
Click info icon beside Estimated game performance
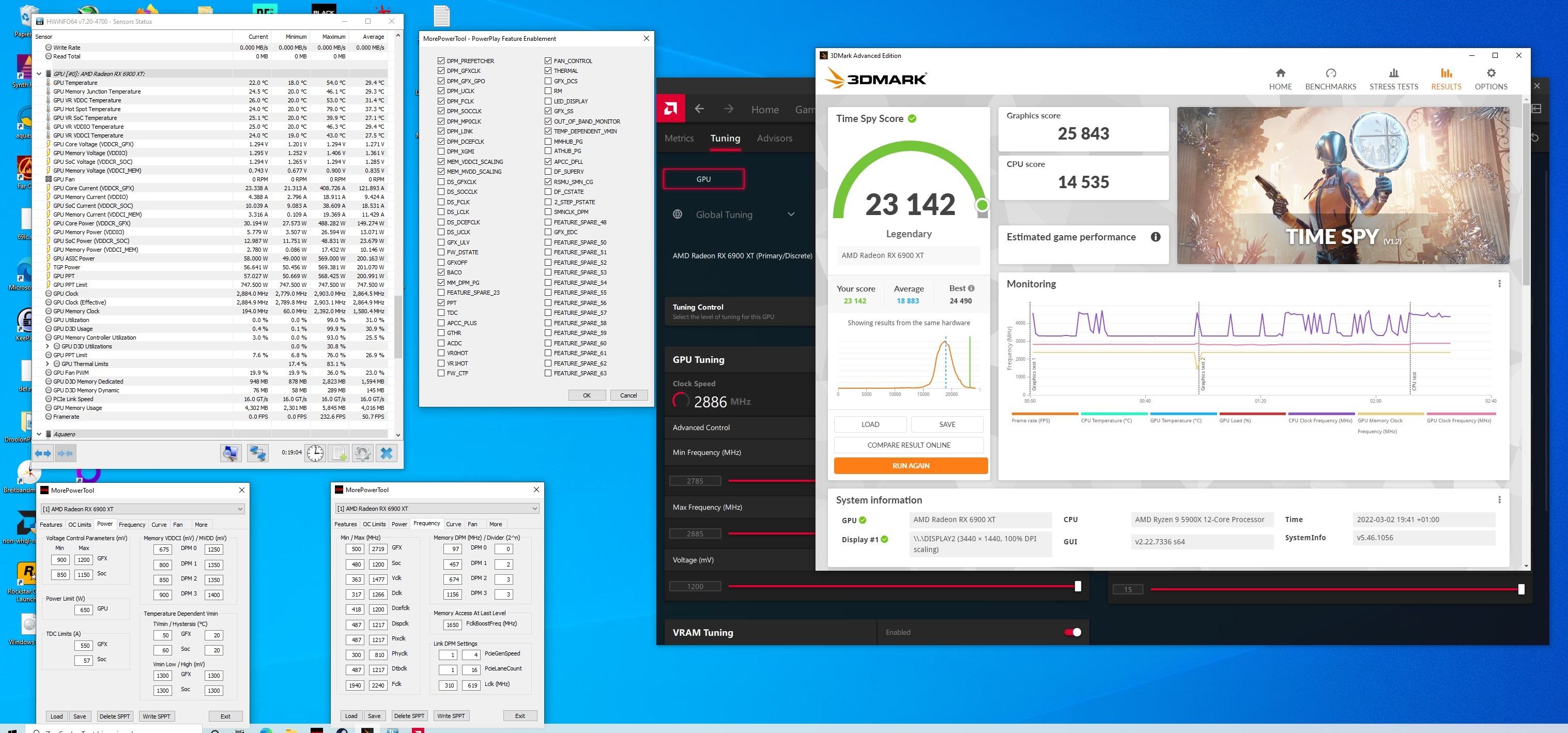(x=1155, y=237)
